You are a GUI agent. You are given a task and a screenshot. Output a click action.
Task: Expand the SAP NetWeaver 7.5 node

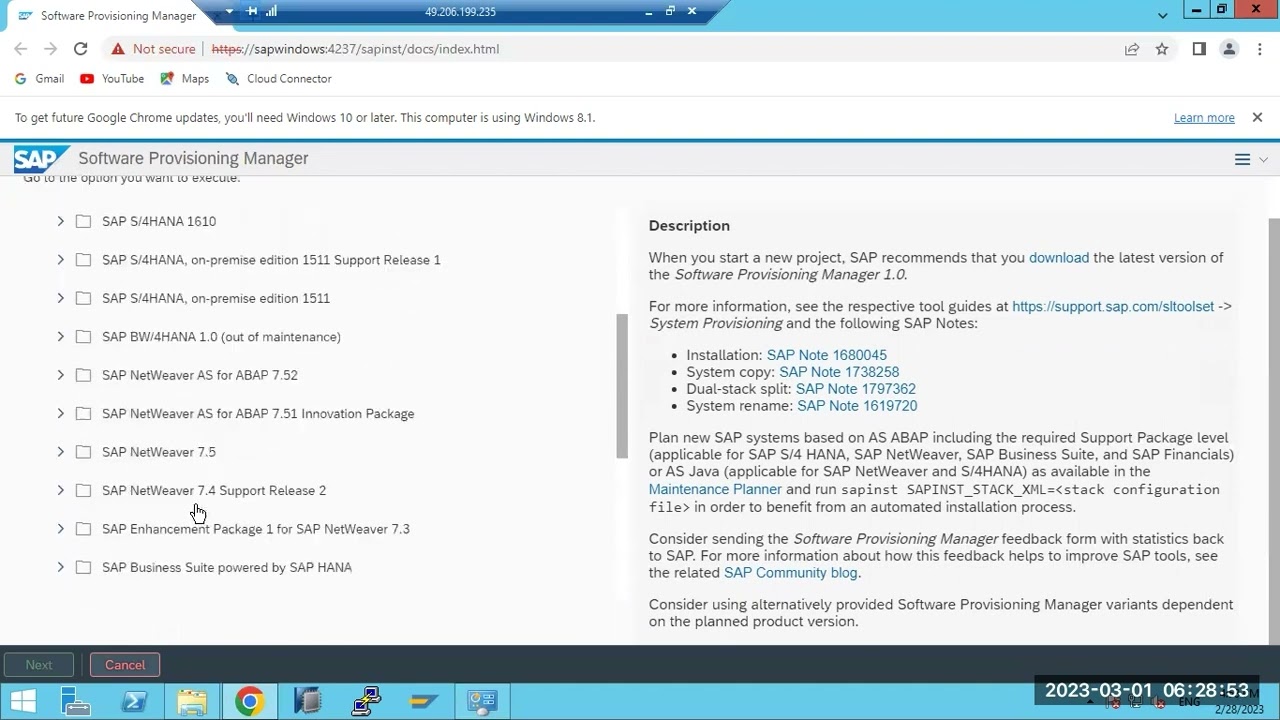(60, 452)
